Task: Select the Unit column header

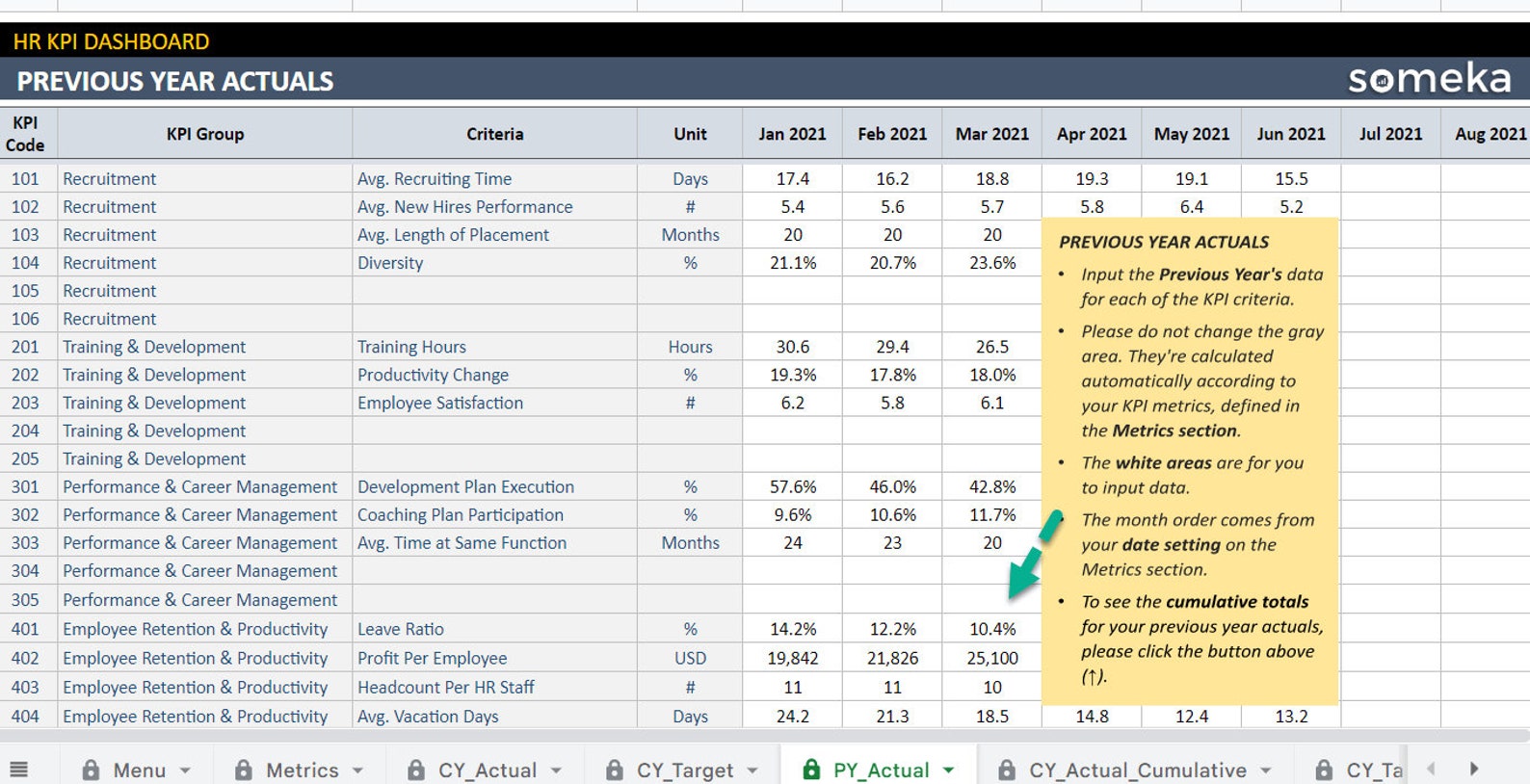Action: click(690, 134)
